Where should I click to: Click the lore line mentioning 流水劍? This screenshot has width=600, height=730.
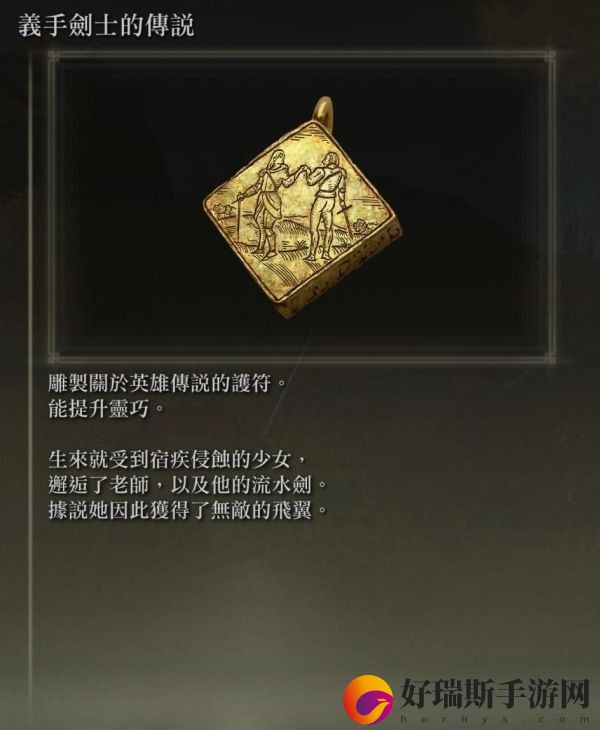pyautogui.click(x=187, y=485)
